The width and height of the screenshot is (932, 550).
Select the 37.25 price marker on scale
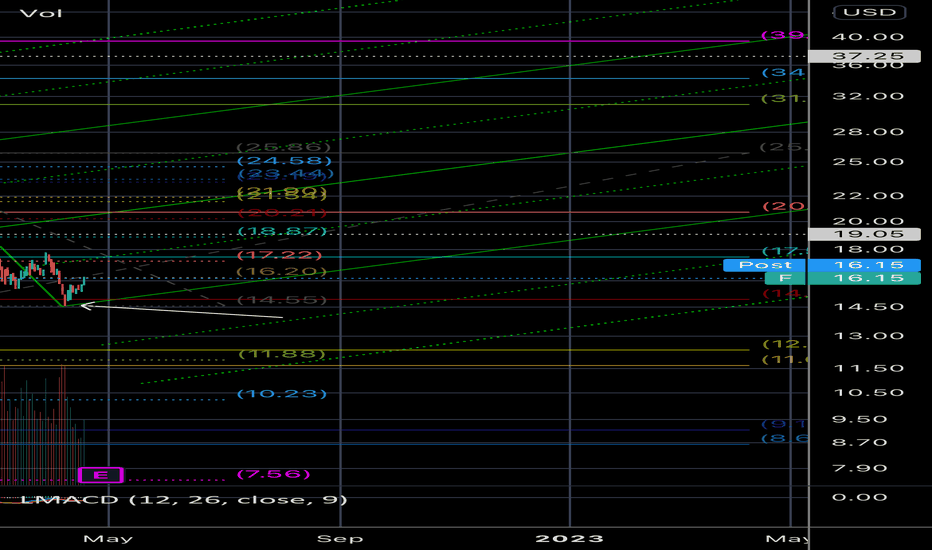pos(865,56)
